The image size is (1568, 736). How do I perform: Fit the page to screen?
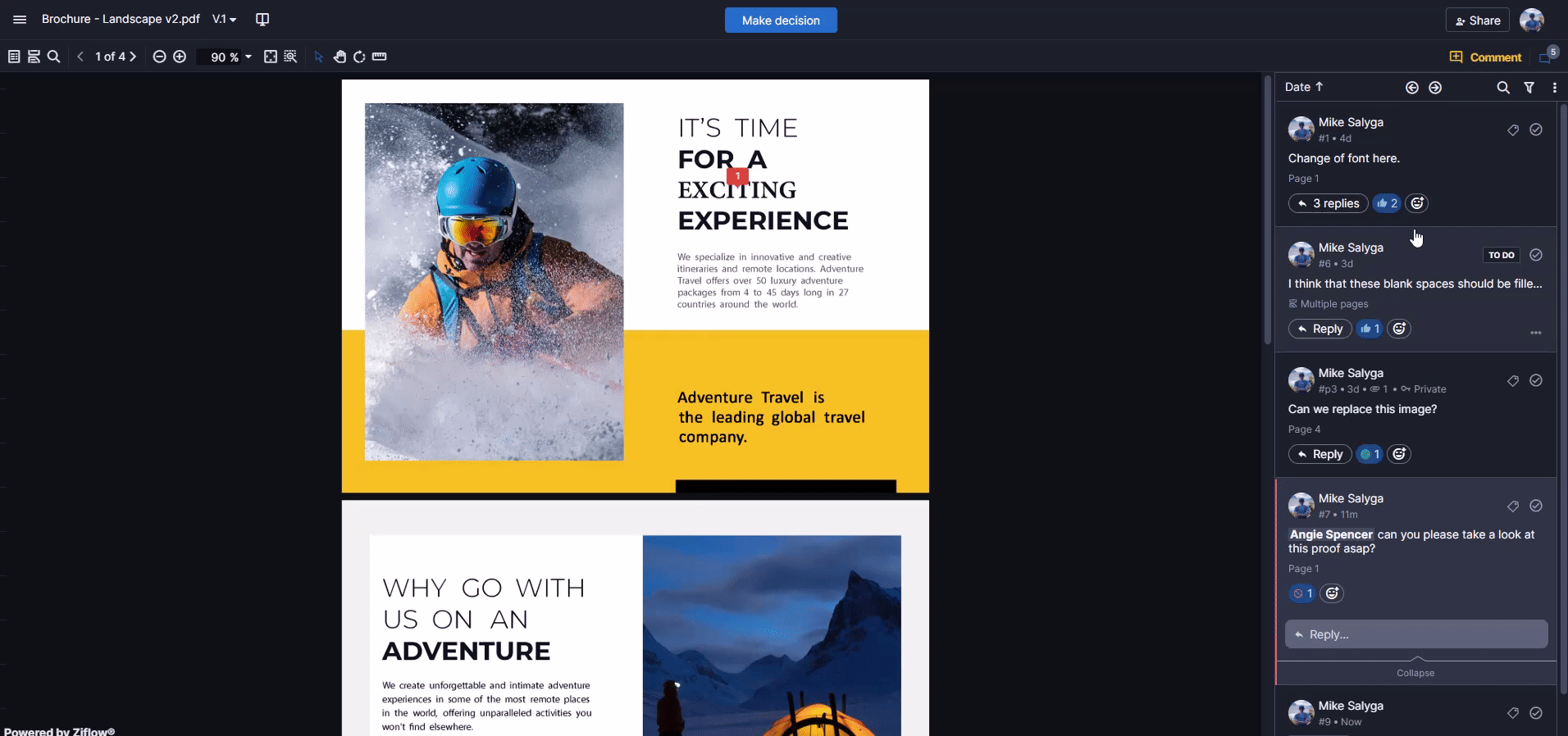point(271,57)
